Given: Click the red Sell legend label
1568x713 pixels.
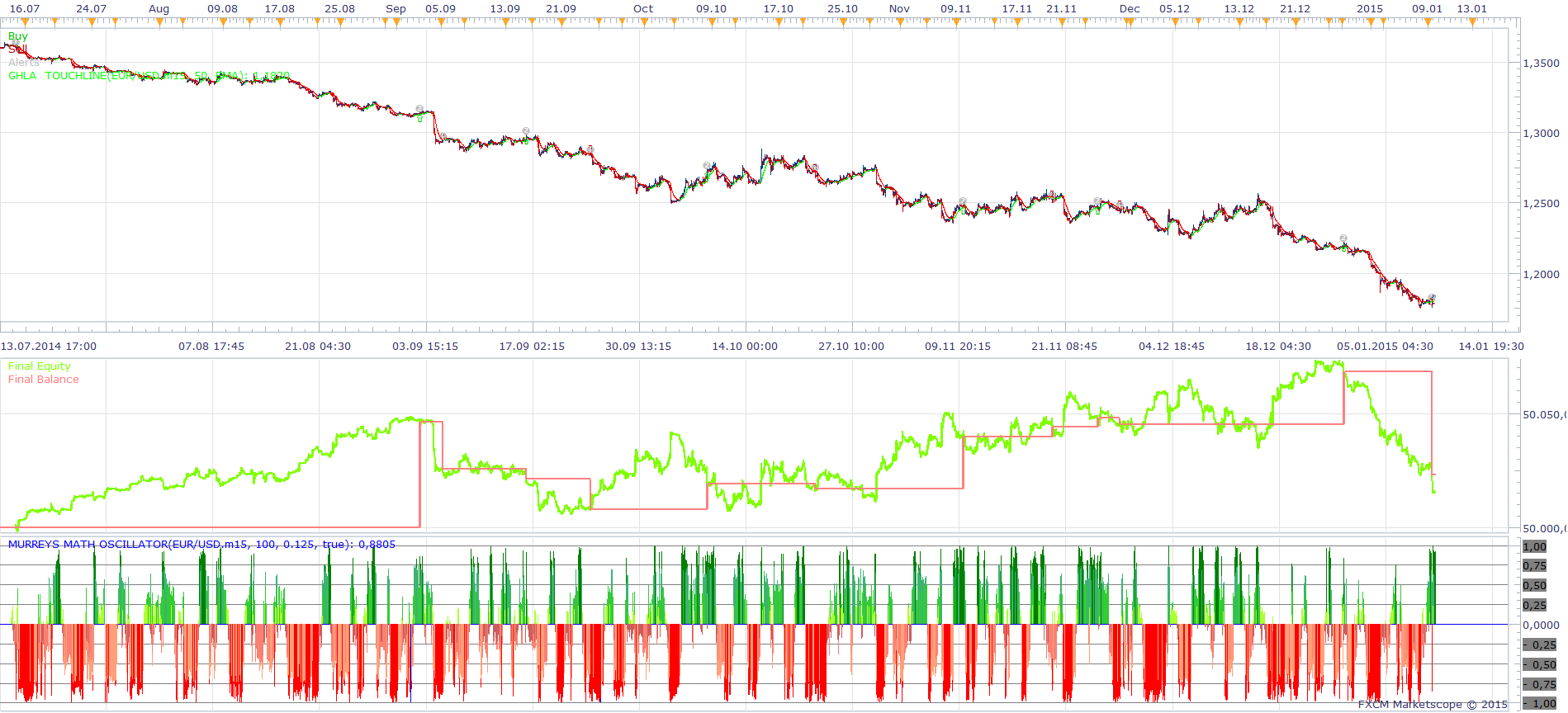Looking at the screenshot, I should [x=17, y=50].
